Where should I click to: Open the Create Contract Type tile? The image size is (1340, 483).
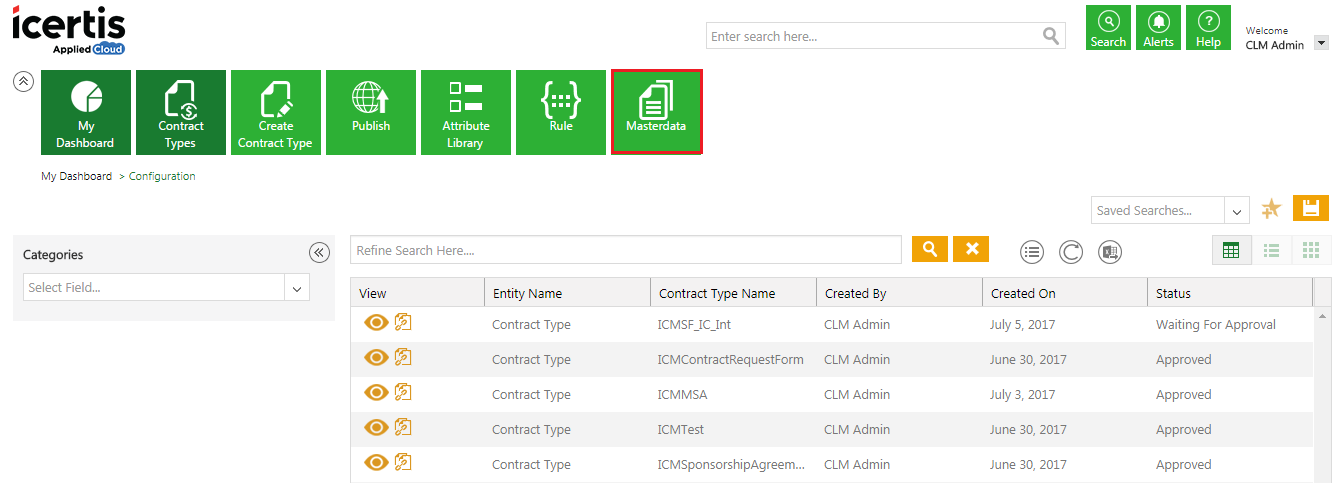click(x=276, y=112)
